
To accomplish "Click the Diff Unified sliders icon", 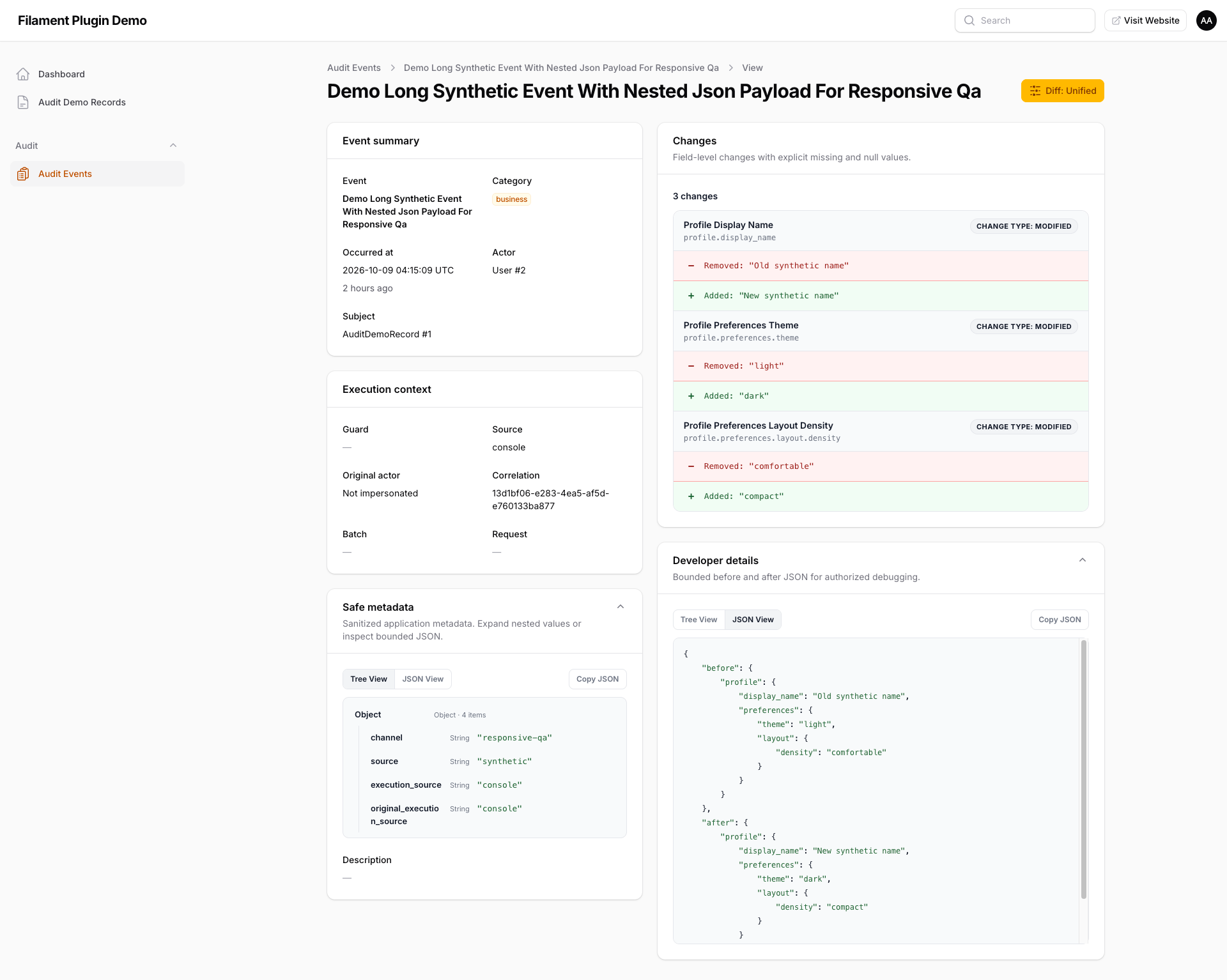I will tap(1035, 91).
